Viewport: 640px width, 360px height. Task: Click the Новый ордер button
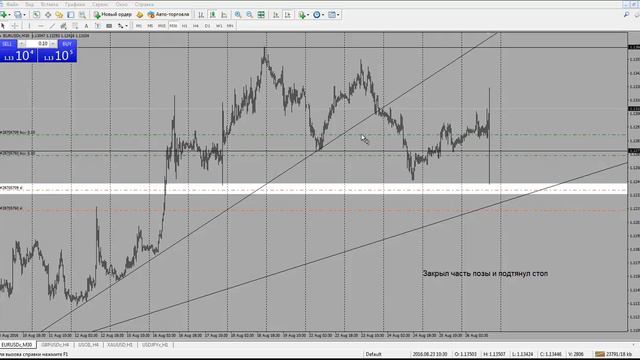coord(113,15)
